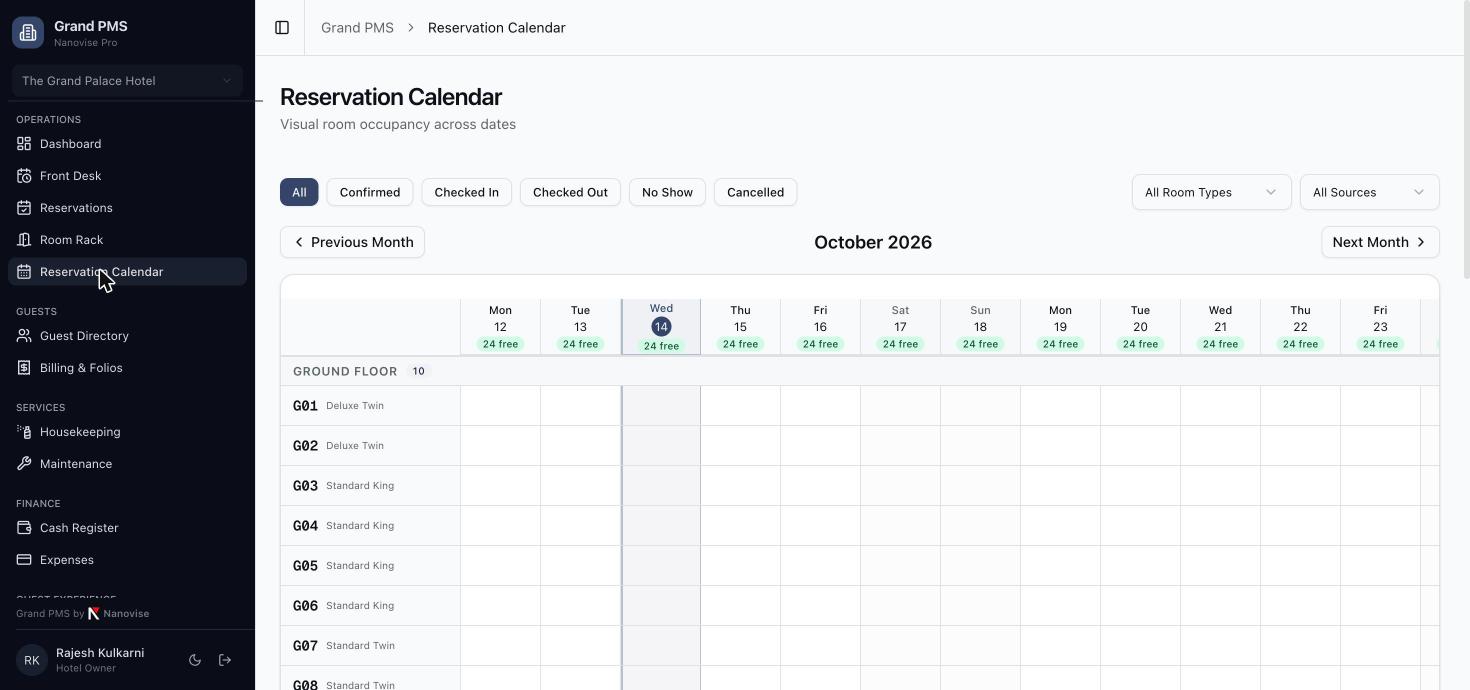Viewport: 1470px width, 690px height.
Task: Click the Maintenance wrench icon
Action: click(x=24, y=464)
